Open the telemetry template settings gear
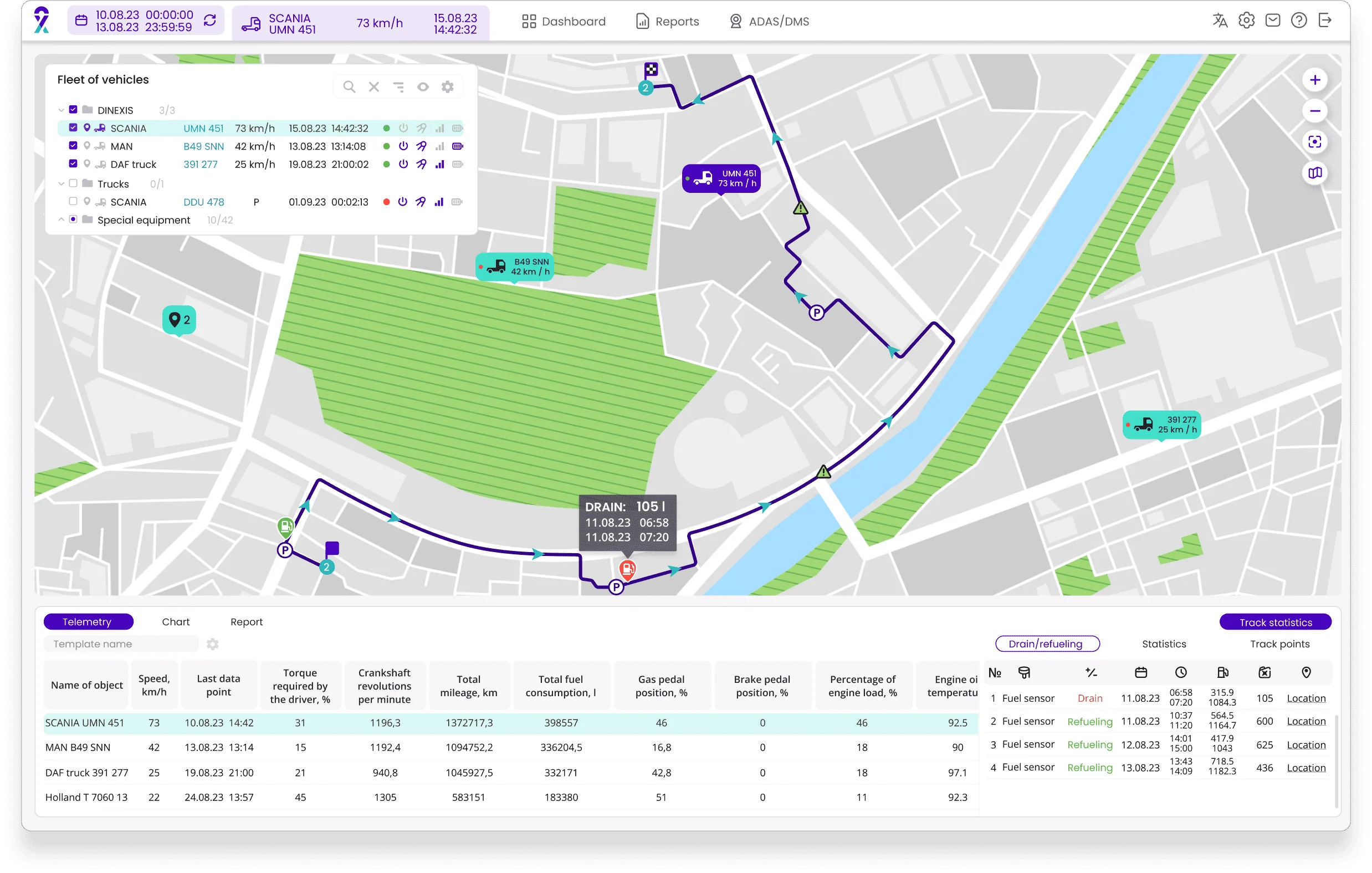 (x=213, y=644)
